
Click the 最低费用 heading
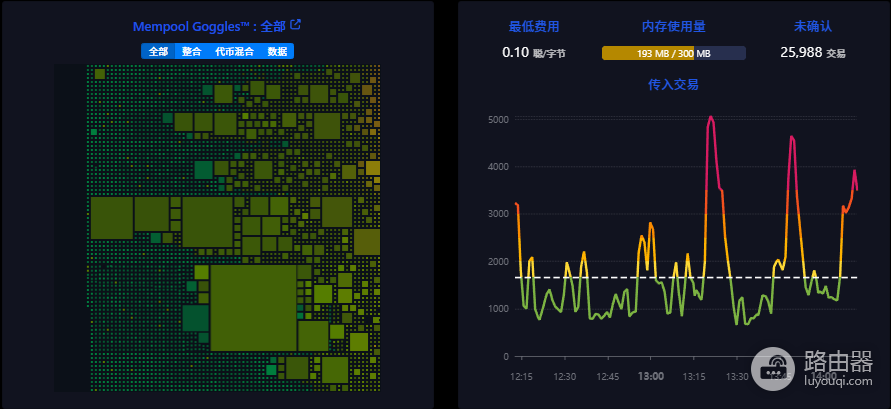coord(534,27)
